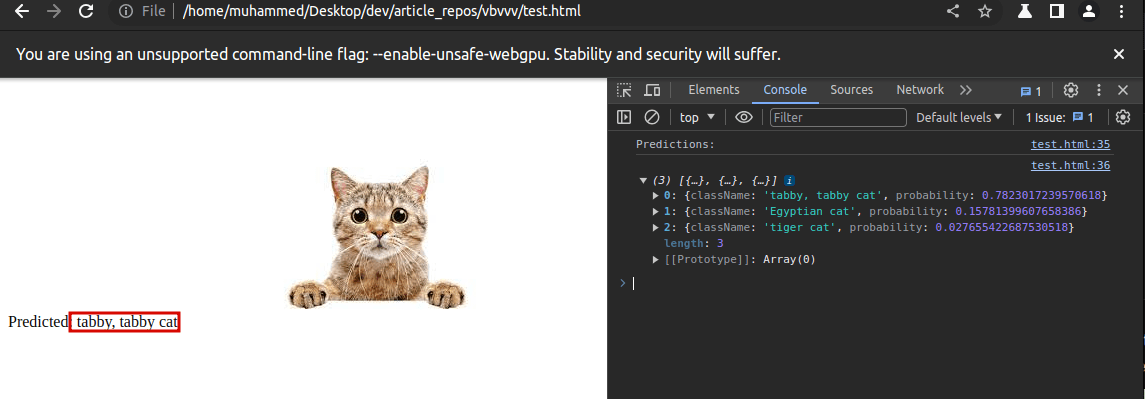Viewport: 1145px width, 399px height.
Task: Open DevTools settings gear icon
Action: tap(1071, 90)
